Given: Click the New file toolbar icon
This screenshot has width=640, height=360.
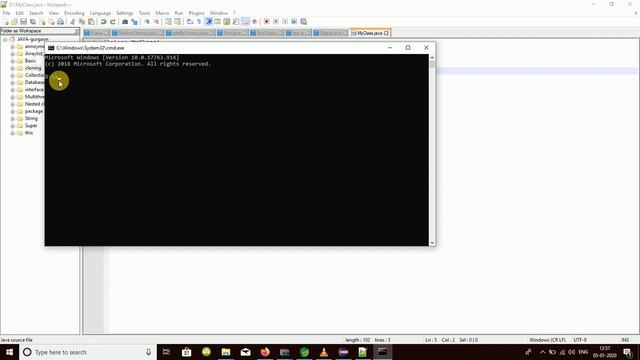Looking at the screenshot, I should (6, 22).
